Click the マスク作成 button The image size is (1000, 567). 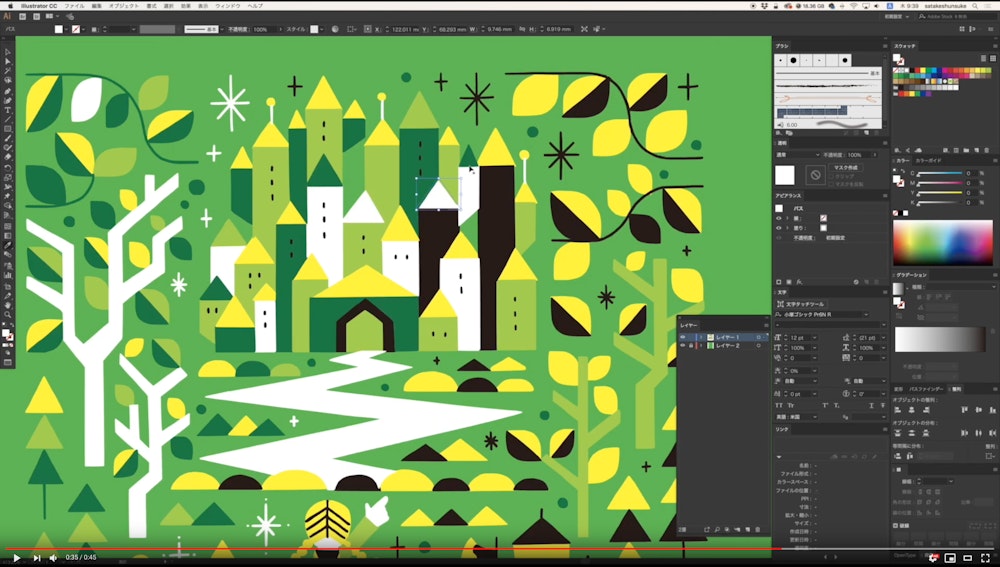846,168
